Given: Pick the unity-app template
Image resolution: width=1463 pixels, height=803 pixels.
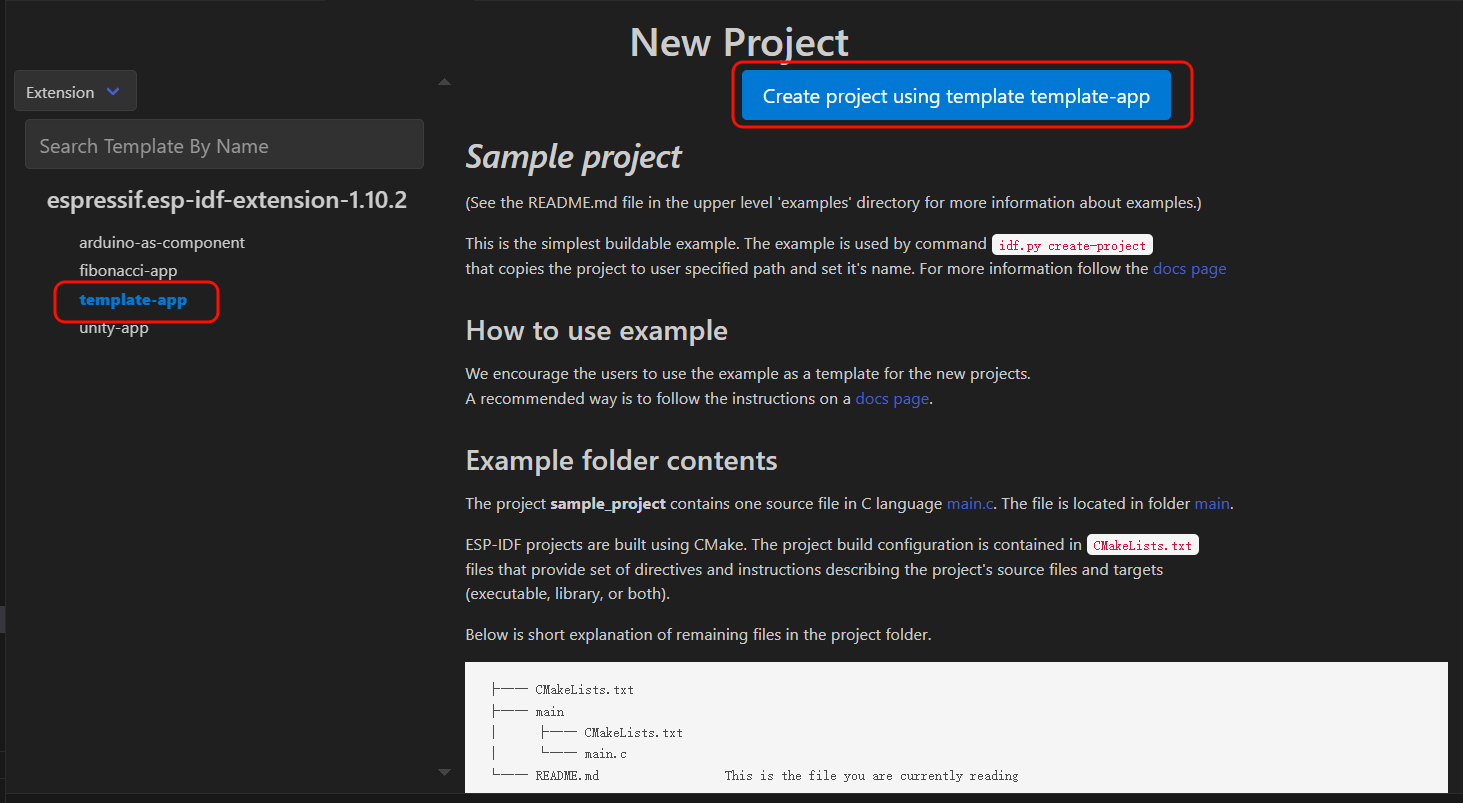Looking at the screenshot, I should point(114,328).
